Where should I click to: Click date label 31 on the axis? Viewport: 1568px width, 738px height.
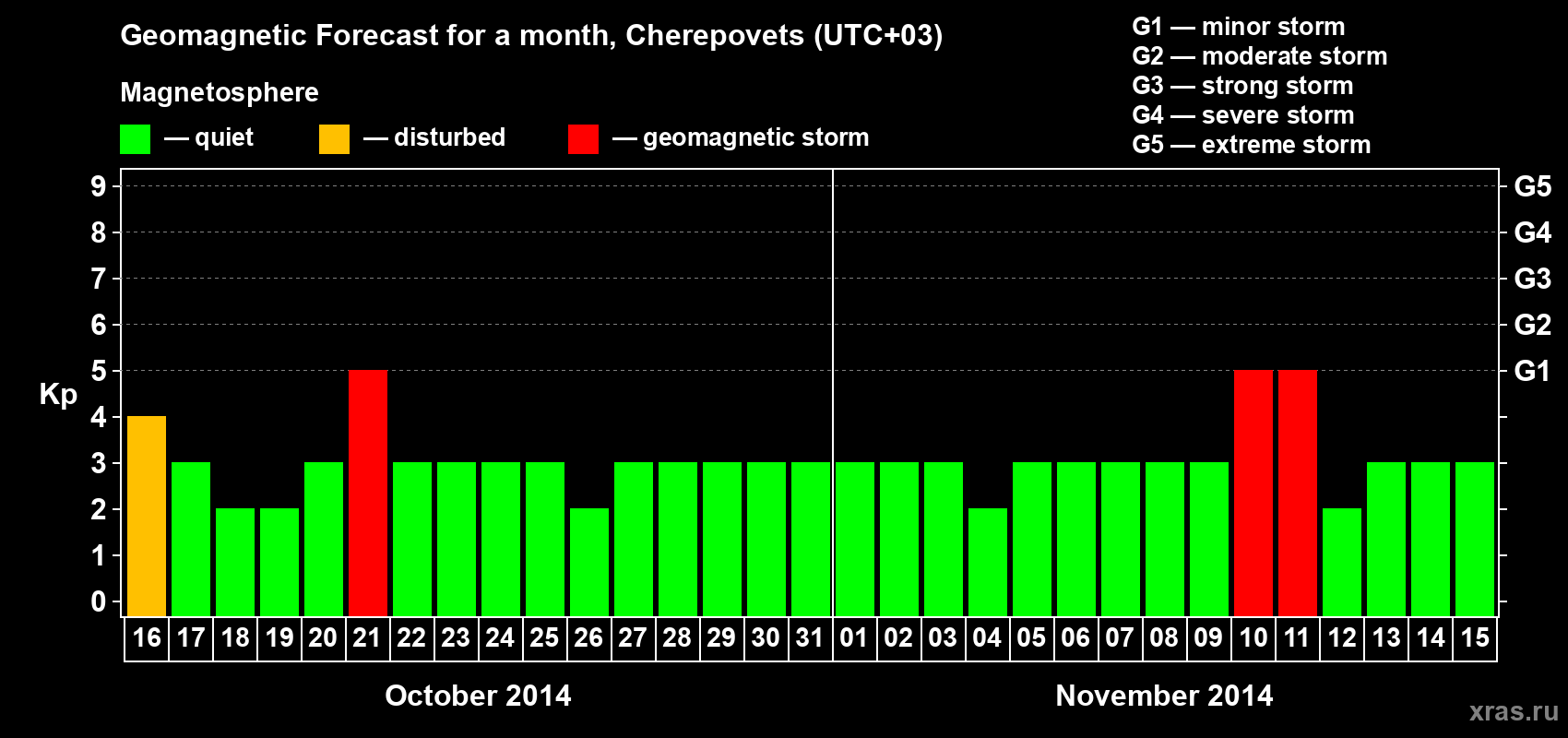click(810, 637)
